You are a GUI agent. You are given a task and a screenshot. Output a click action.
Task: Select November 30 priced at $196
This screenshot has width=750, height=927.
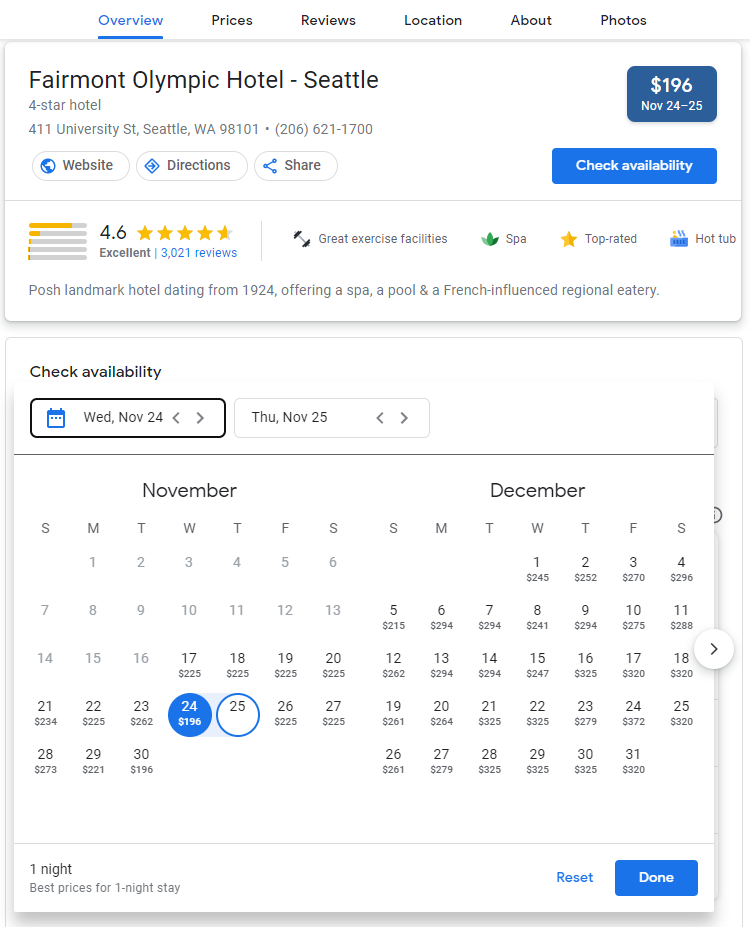(141, 760)
